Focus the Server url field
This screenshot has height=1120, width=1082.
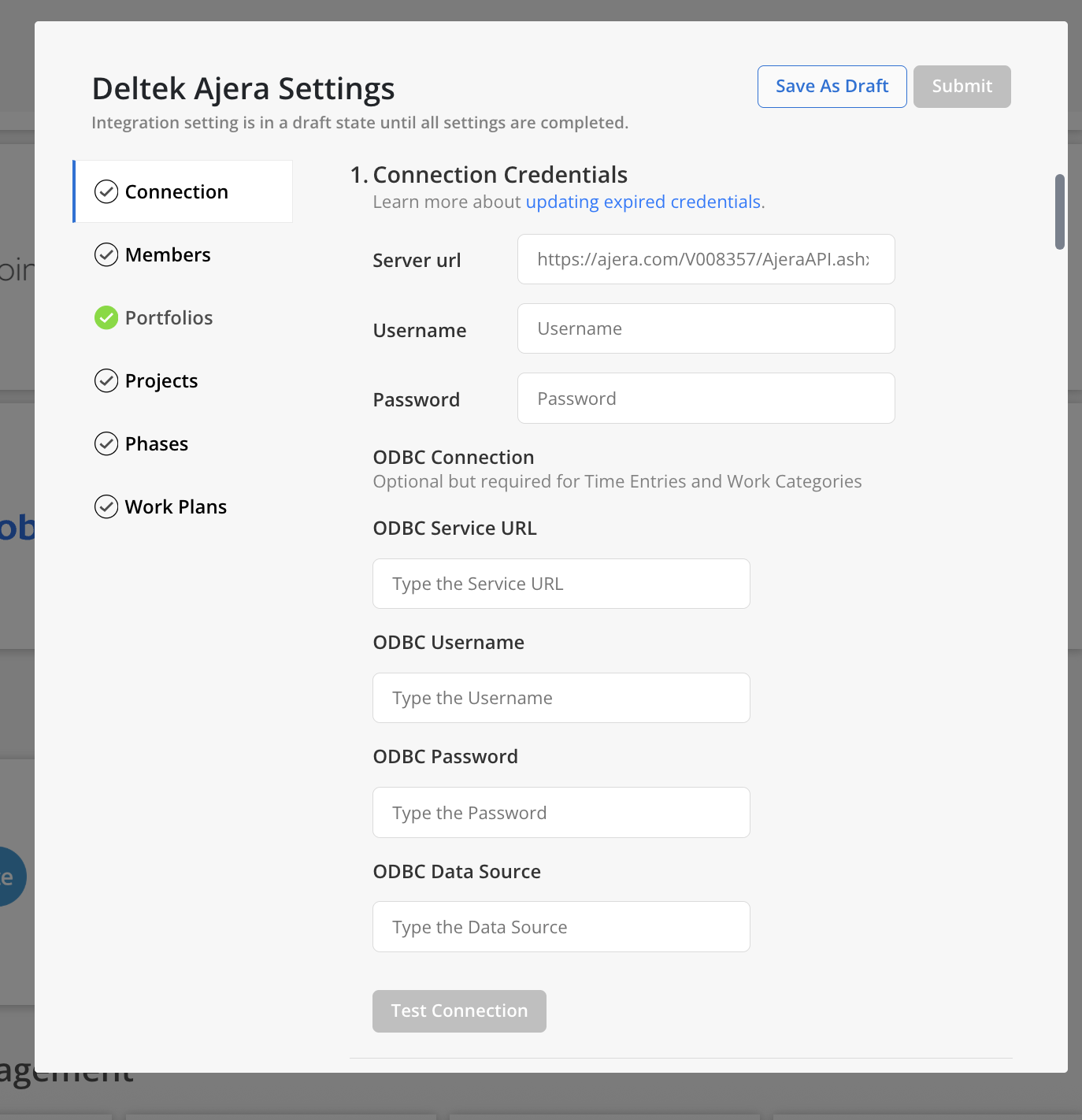pos(706,259)
